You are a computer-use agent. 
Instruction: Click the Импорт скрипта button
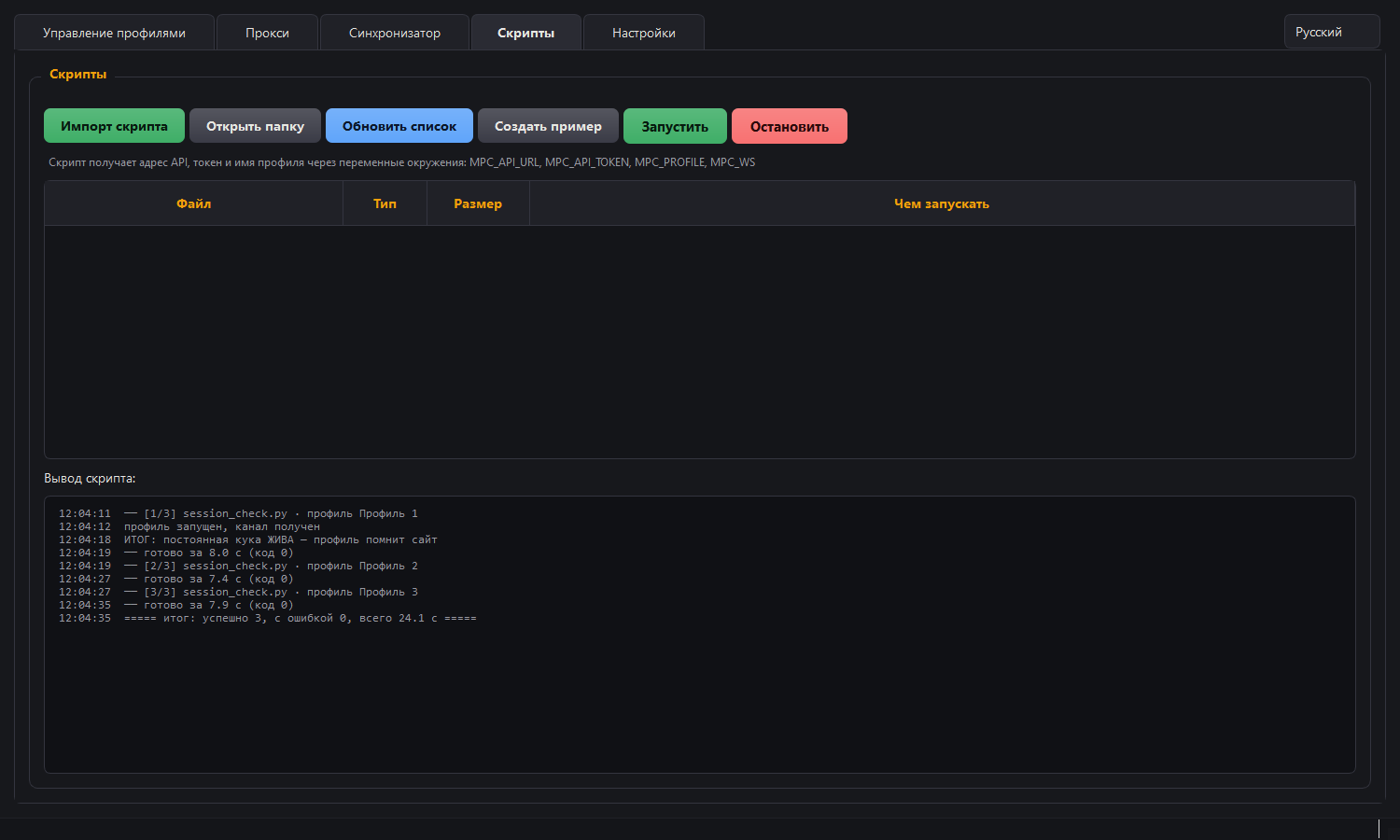coord(114,126)
